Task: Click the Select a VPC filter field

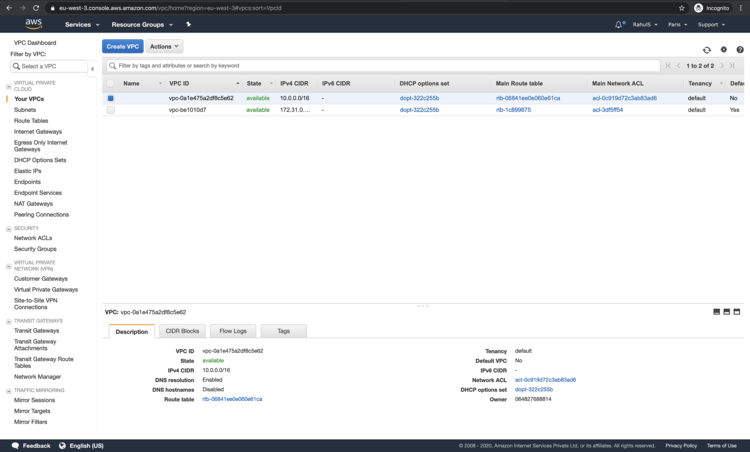Action: [x=49, y=66]
